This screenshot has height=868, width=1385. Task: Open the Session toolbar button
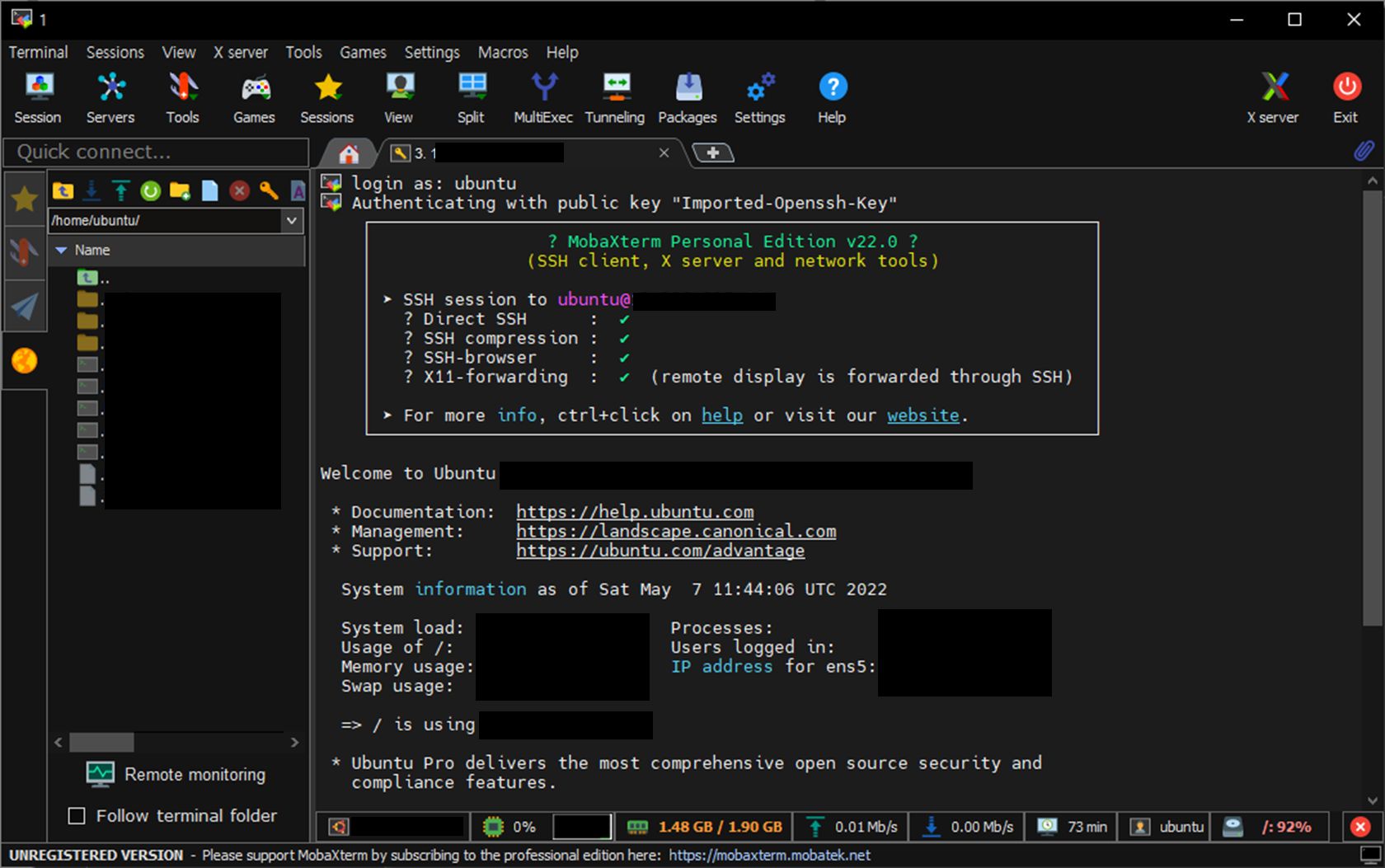pos(38,98)
